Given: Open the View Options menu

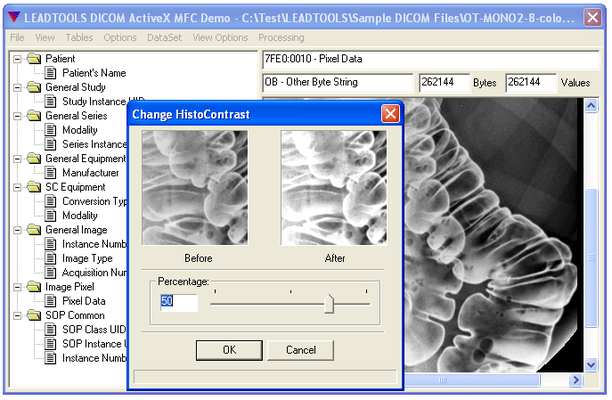Looking at the screenshot, I should 220,38.
